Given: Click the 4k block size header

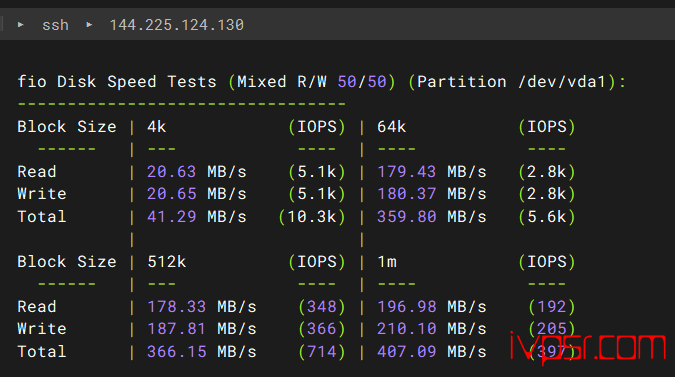Looking at the screenshot, I should pos(157,127).
